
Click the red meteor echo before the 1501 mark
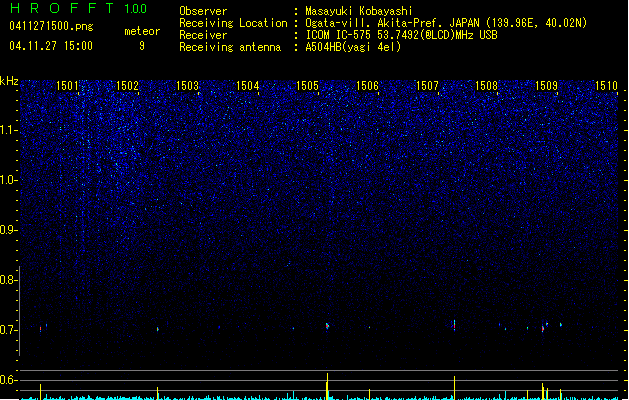click(41, 329)
